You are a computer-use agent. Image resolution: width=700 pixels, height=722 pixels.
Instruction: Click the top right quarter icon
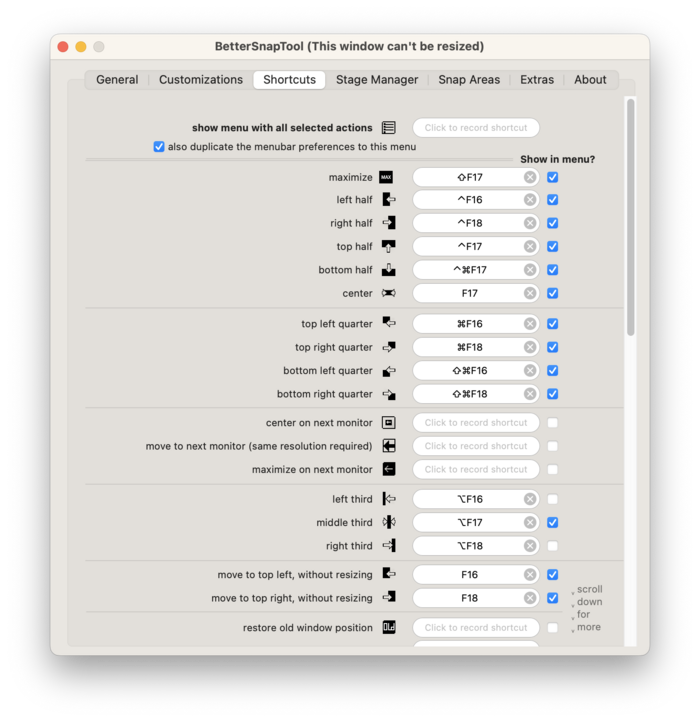[389, 347]
